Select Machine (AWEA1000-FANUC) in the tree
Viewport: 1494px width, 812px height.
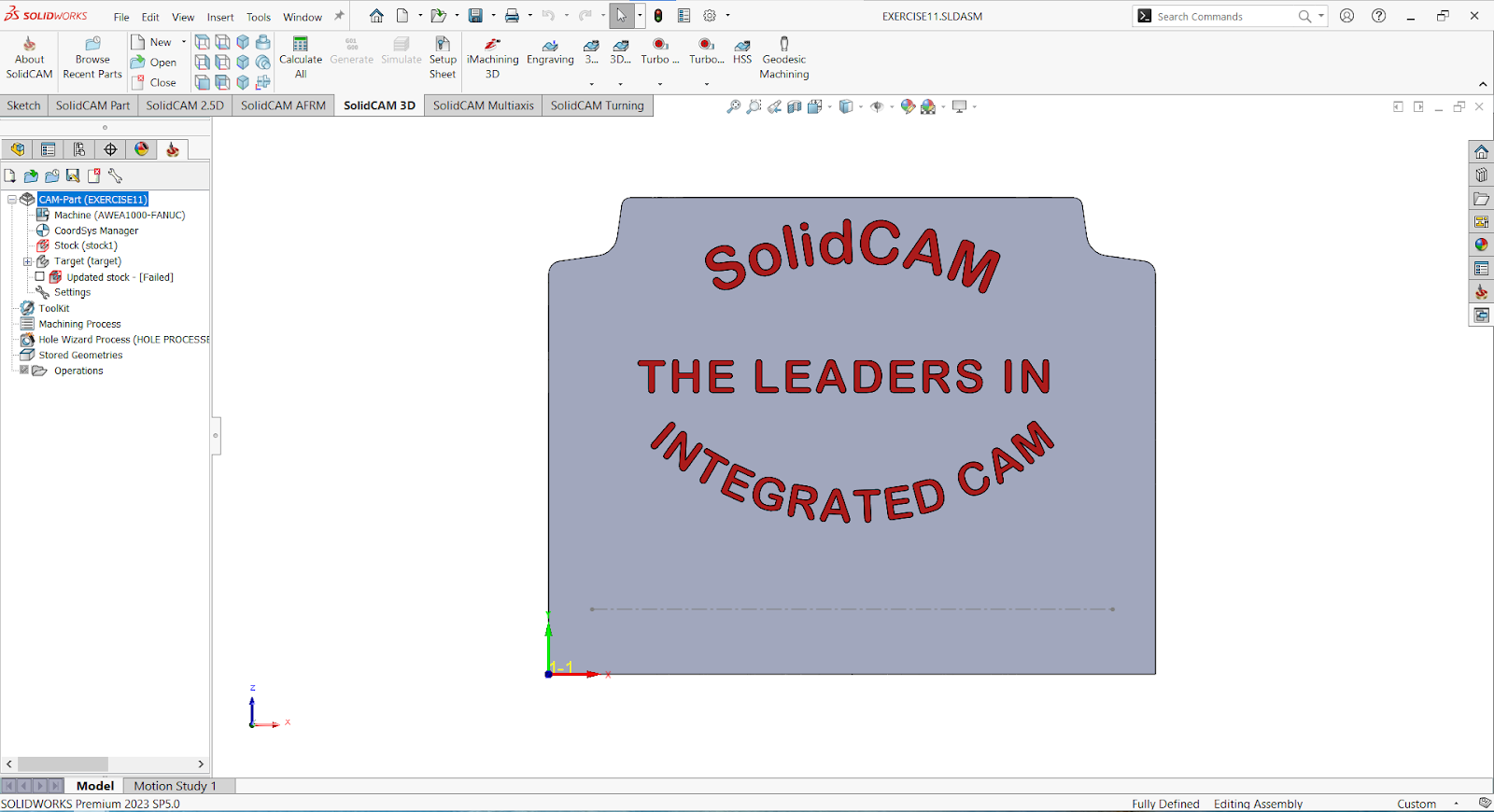(x=120, y=215)
